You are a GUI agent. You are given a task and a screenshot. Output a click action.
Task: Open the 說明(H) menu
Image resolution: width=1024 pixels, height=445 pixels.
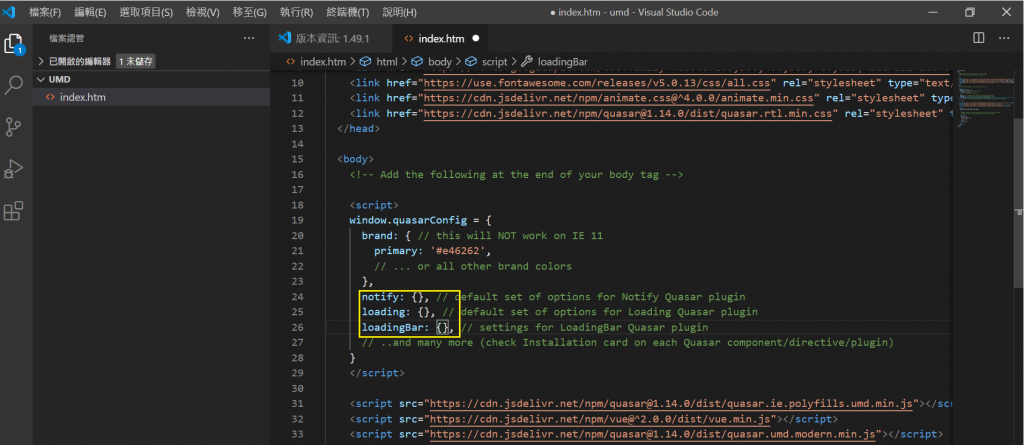tap(399, 12)
